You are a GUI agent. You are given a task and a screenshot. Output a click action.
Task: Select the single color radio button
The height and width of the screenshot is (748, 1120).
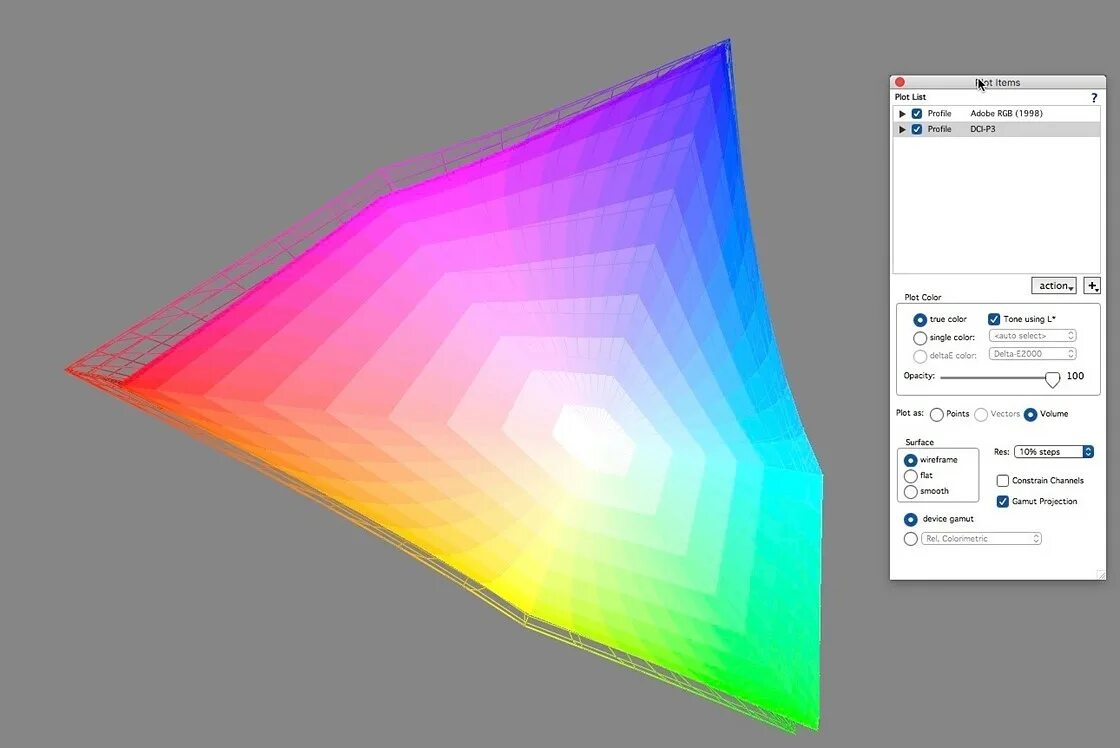click(x=920, y=338)
